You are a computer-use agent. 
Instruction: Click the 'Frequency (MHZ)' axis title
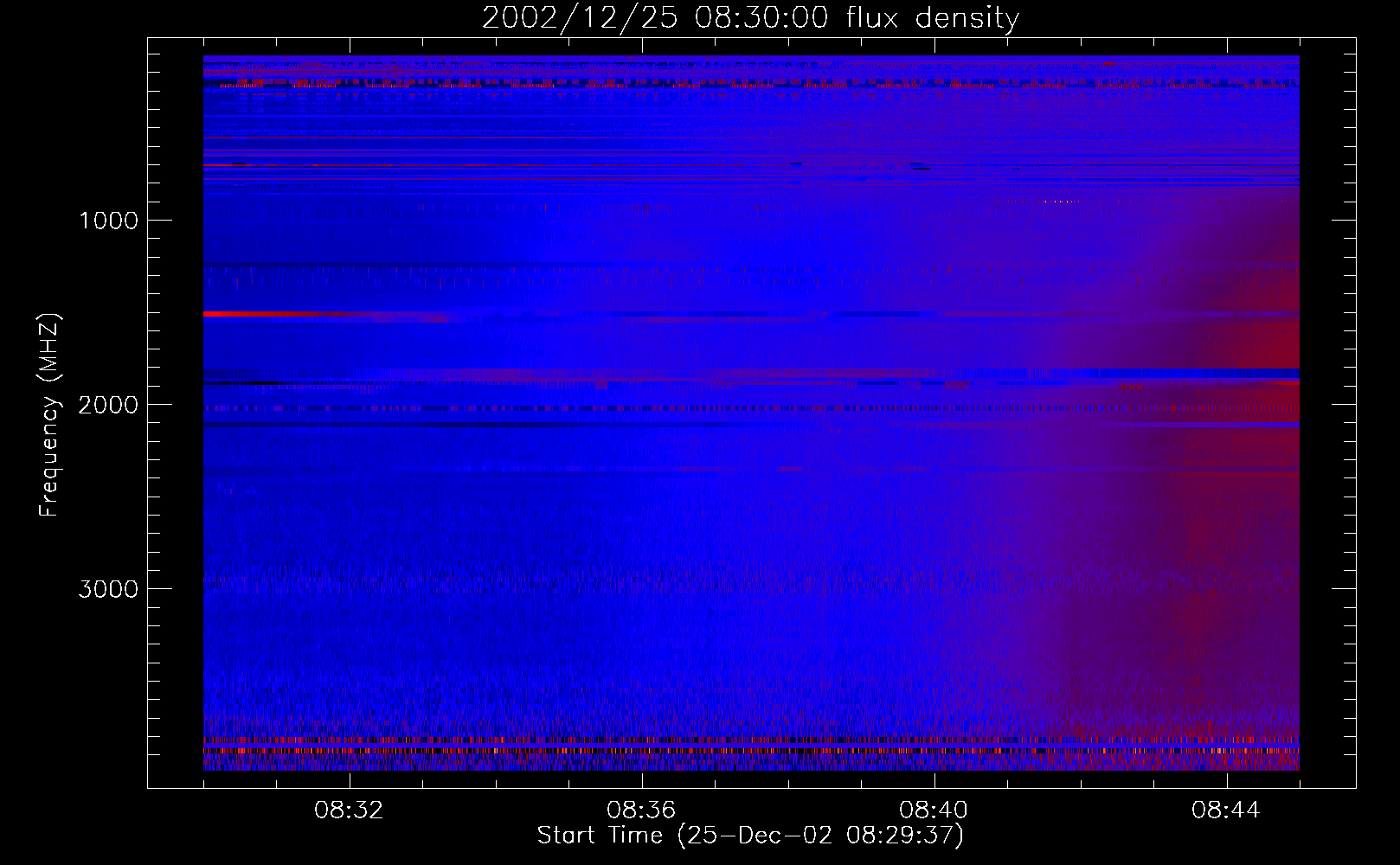(x=49, y=415)
